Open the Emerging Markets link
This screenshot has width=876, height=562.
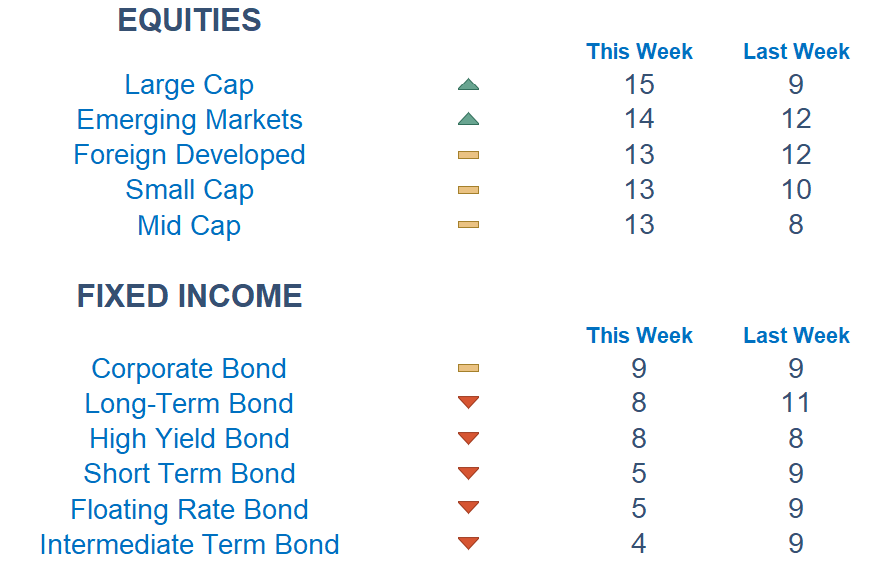coord(189,120)
